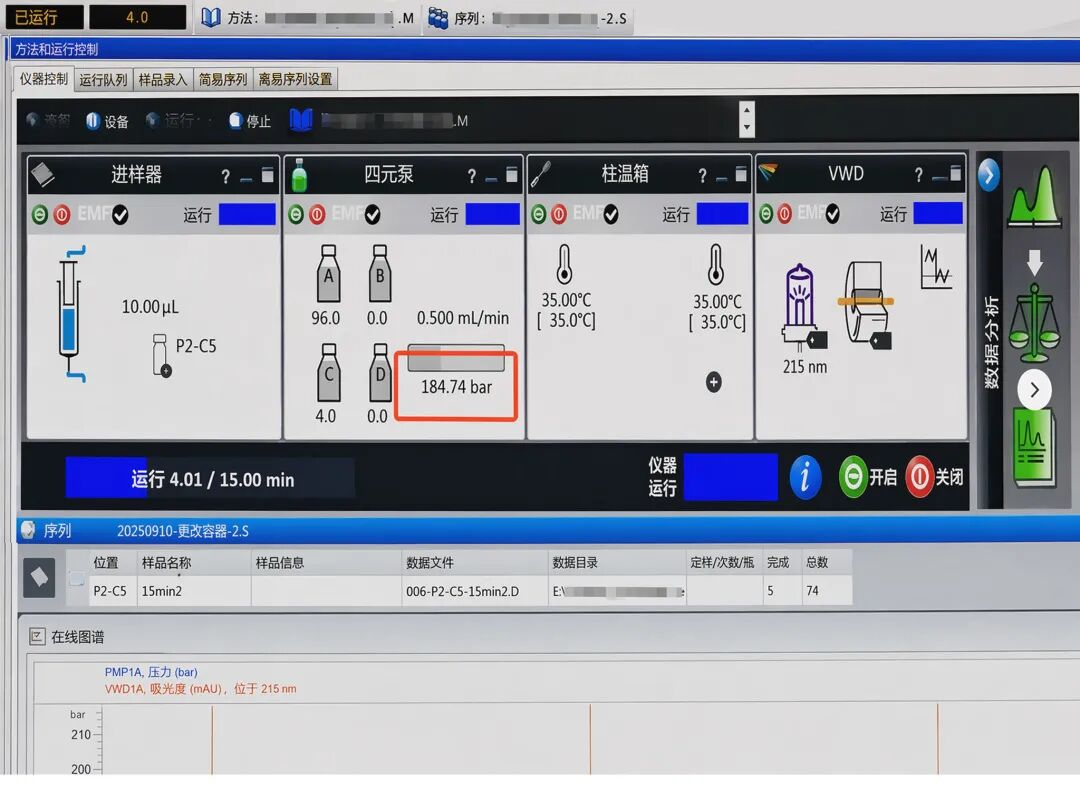1080x810 pixels.
Task: Click the solvent bottle A icon
Action: click(x=329, y=274)
